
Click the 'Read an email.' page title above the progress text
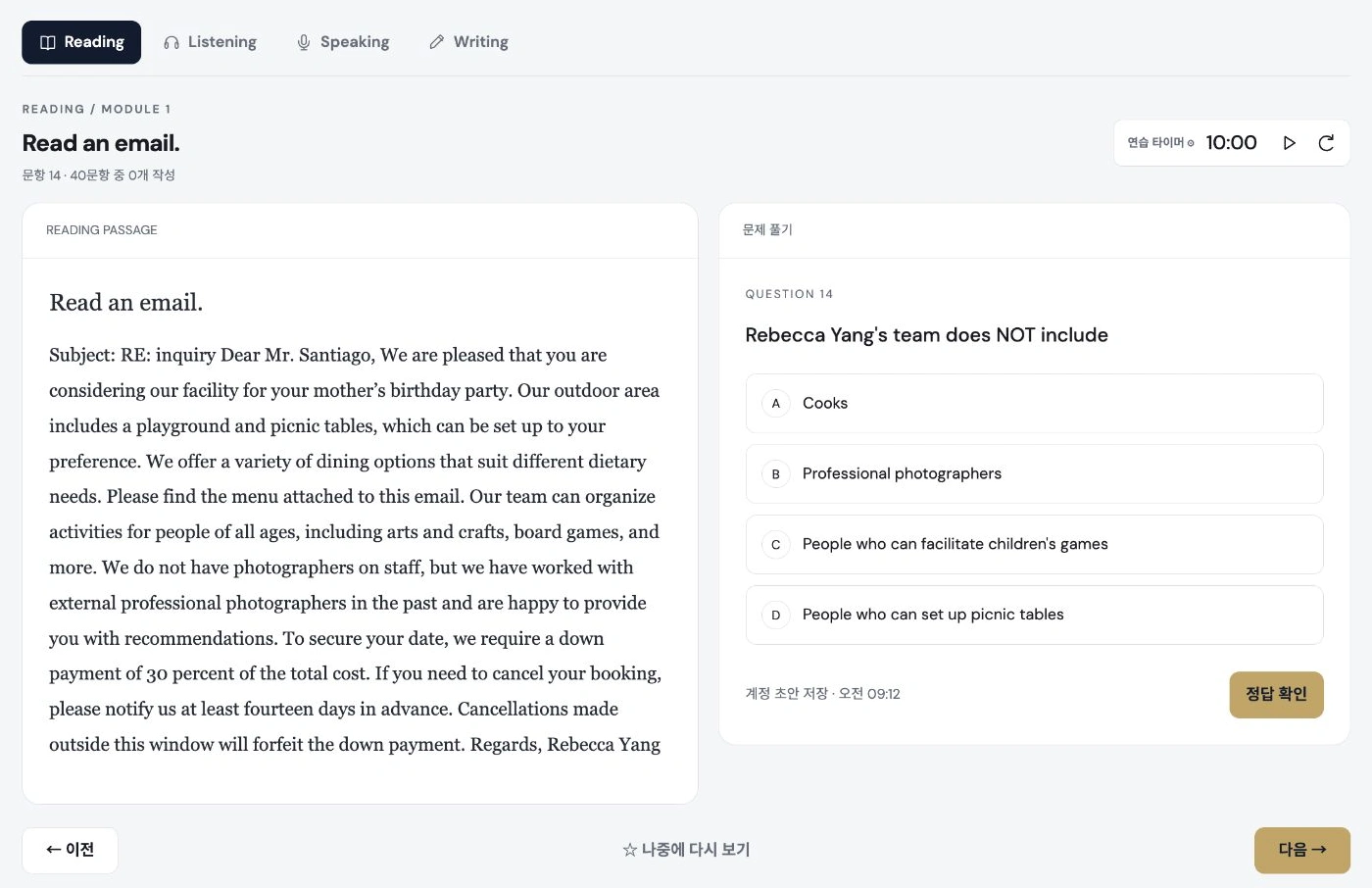tap(101, 143)
